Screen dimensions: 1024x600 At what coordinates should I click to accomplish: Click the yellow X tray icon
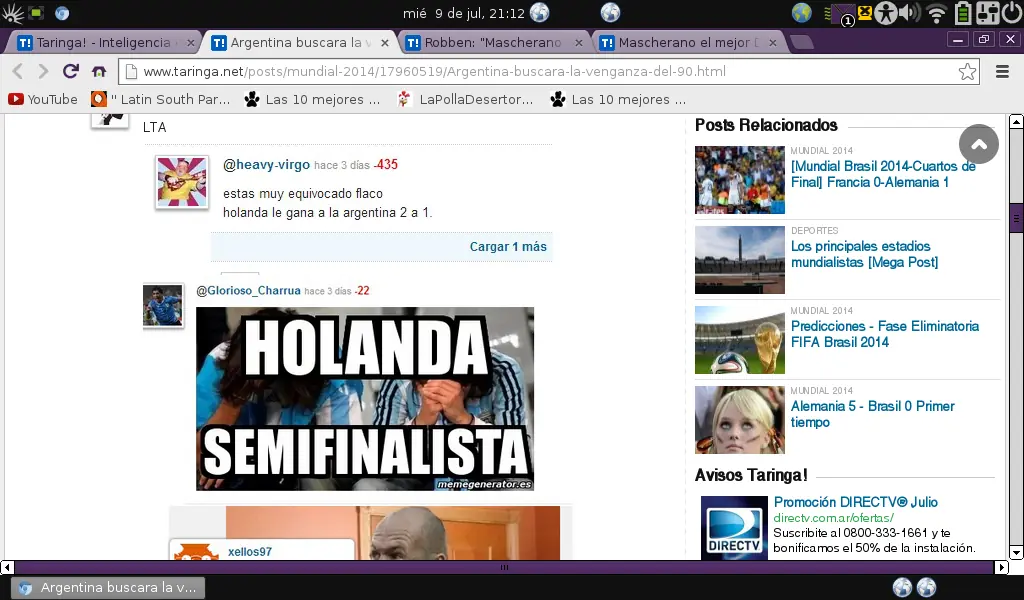pyautogui.click(x=865, y=12)
